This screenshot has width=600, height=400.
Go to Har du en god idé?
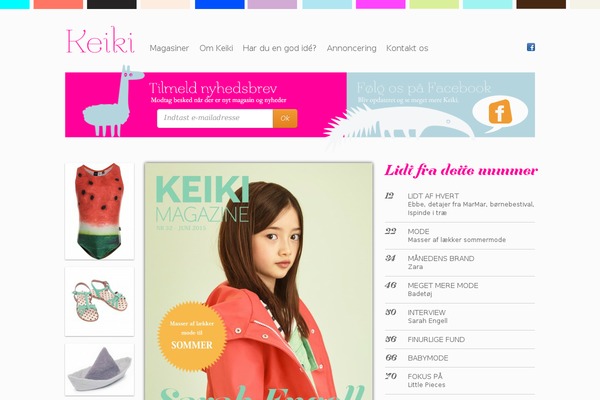[279, 48]
